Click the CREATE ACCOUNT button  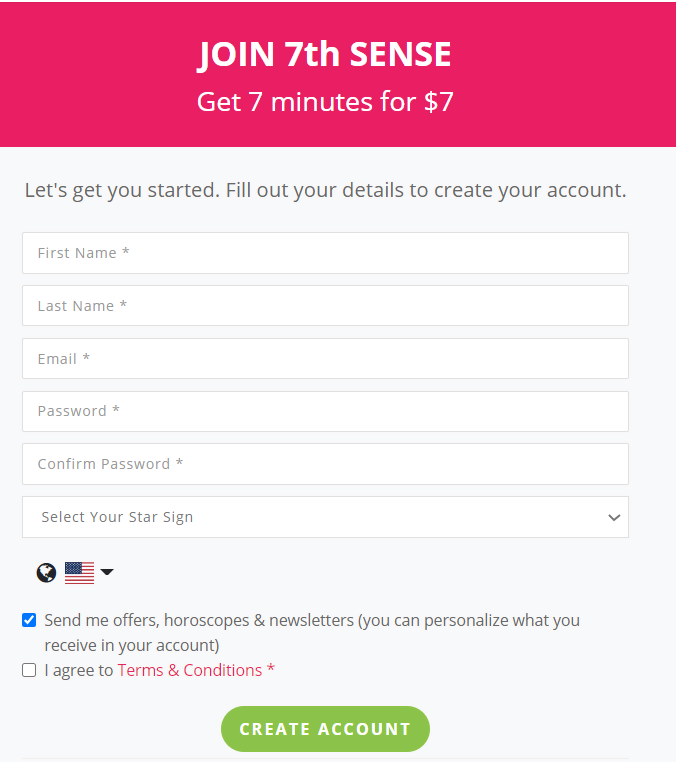click(325, 729)
